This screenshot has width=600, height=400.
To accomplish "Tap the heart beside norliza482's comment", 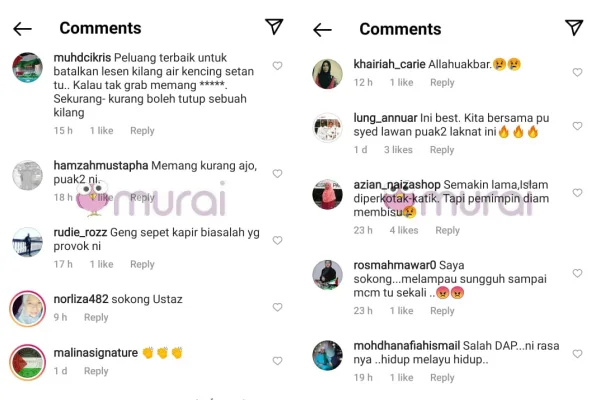I will (x=277, y=307).
